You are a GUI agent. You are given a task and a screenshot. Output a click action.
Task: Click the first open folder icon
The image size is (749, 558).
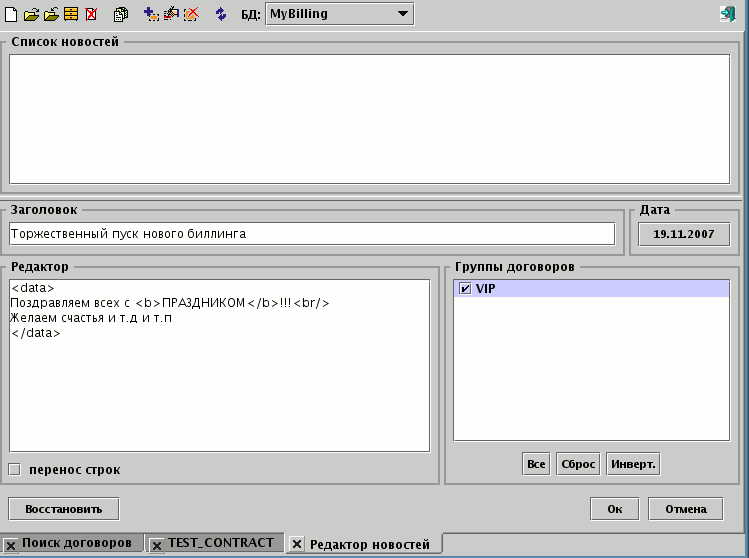click(31, 14)
